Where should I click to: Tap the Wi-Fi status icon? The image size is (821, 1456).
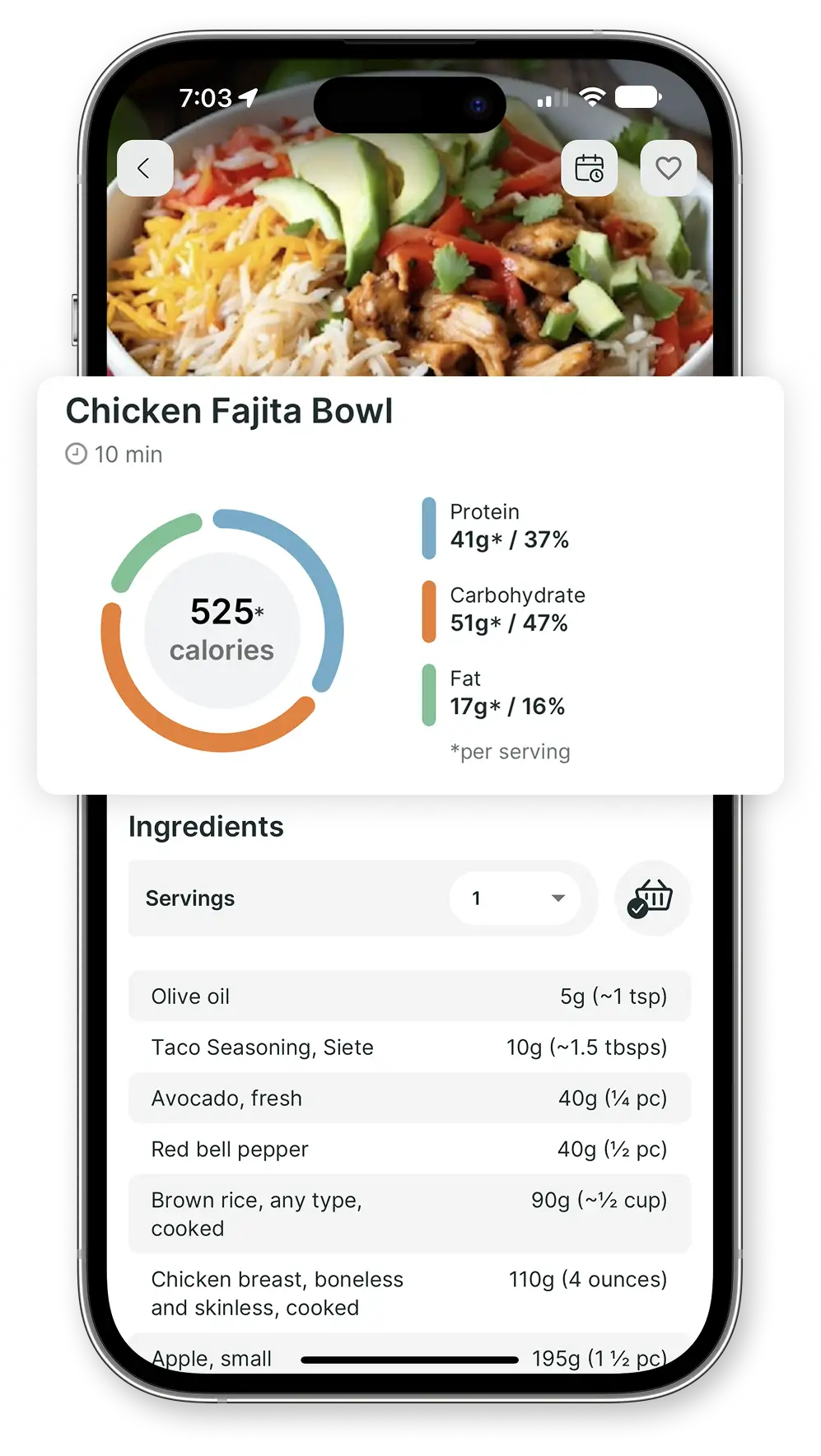pos(591,98)
